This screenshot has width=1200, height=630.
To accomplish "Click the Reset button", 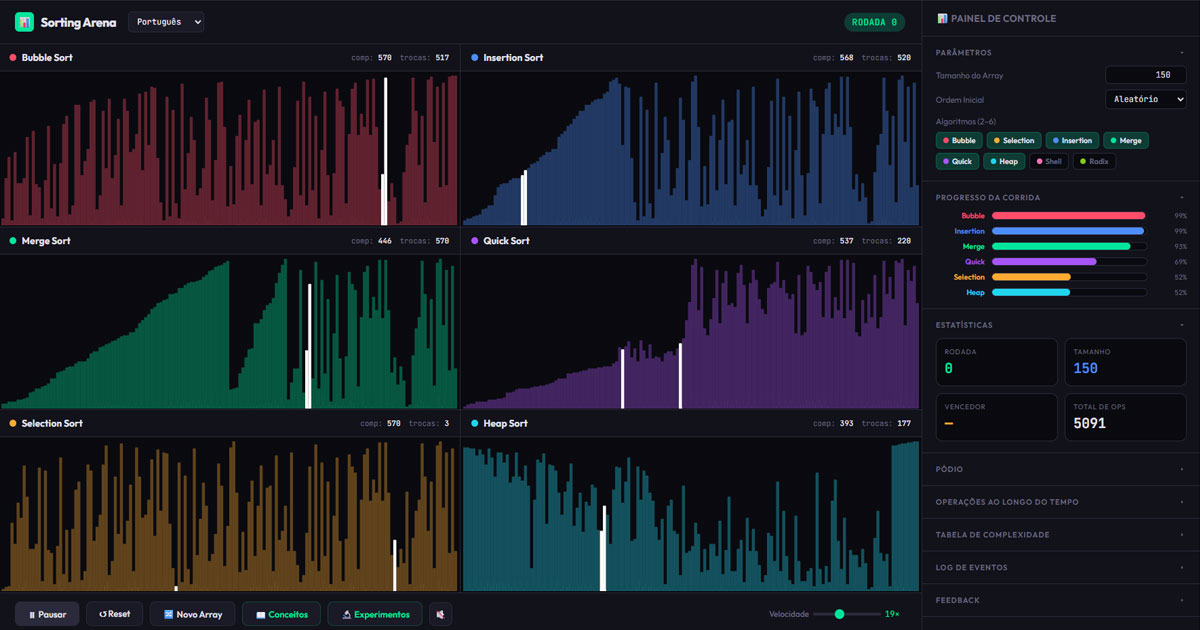I will point(113,614).
